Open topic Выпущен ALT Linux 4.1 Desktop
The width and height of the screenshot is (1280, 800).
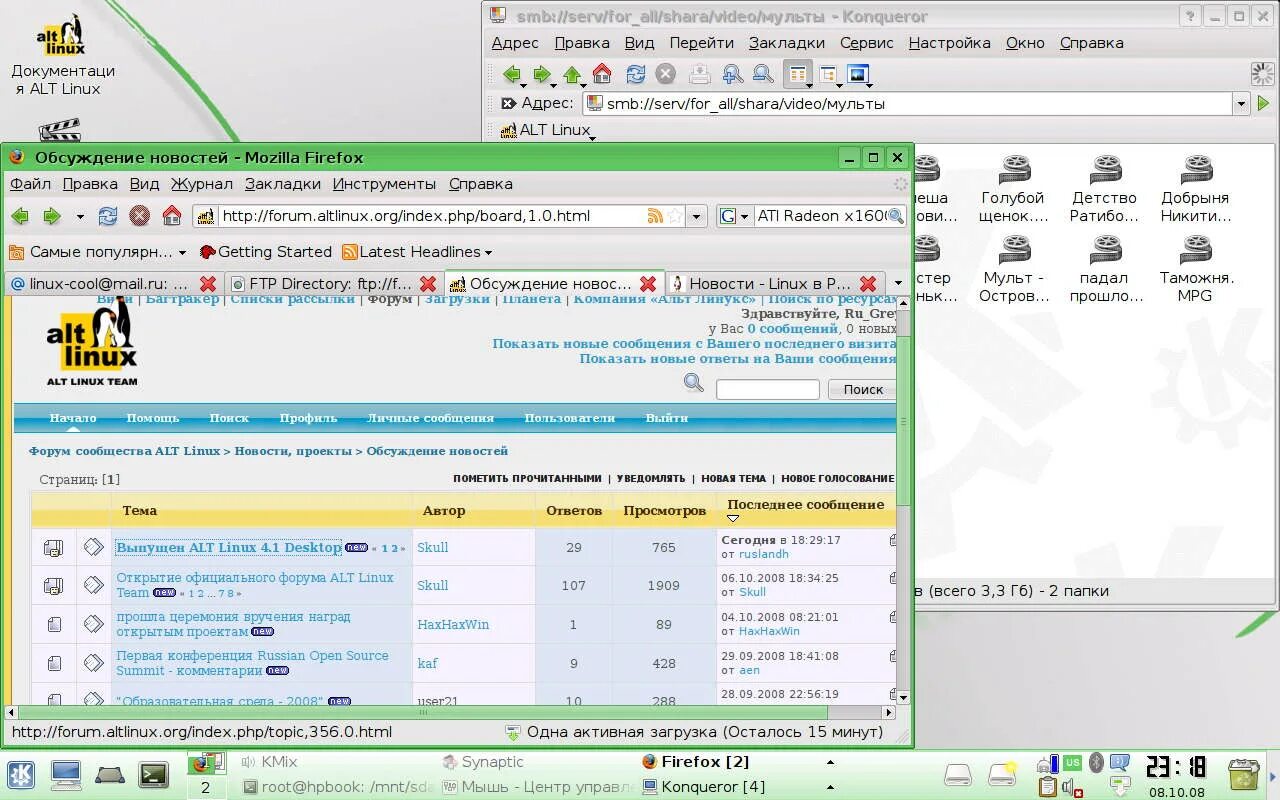pyautogui.click(x=229, y=547)
